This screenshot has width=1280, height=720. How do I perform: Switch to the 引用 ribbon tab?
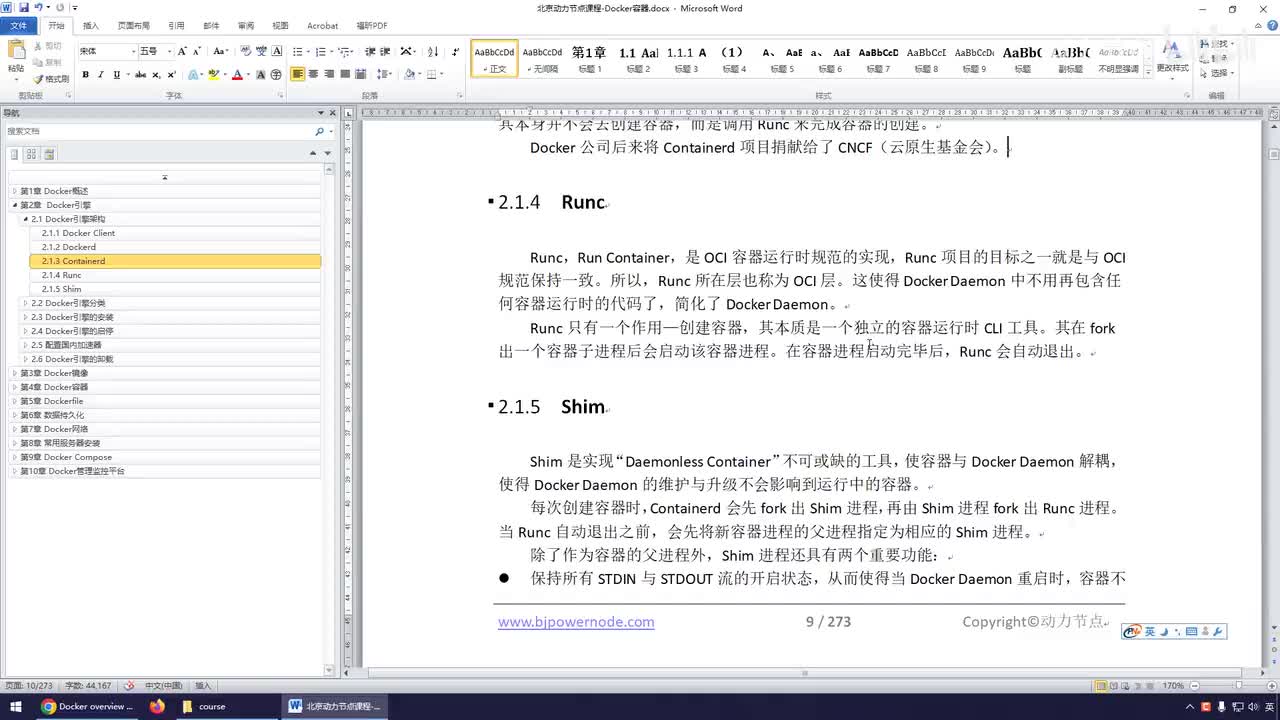pyautogui.click(x=176, y=26)
